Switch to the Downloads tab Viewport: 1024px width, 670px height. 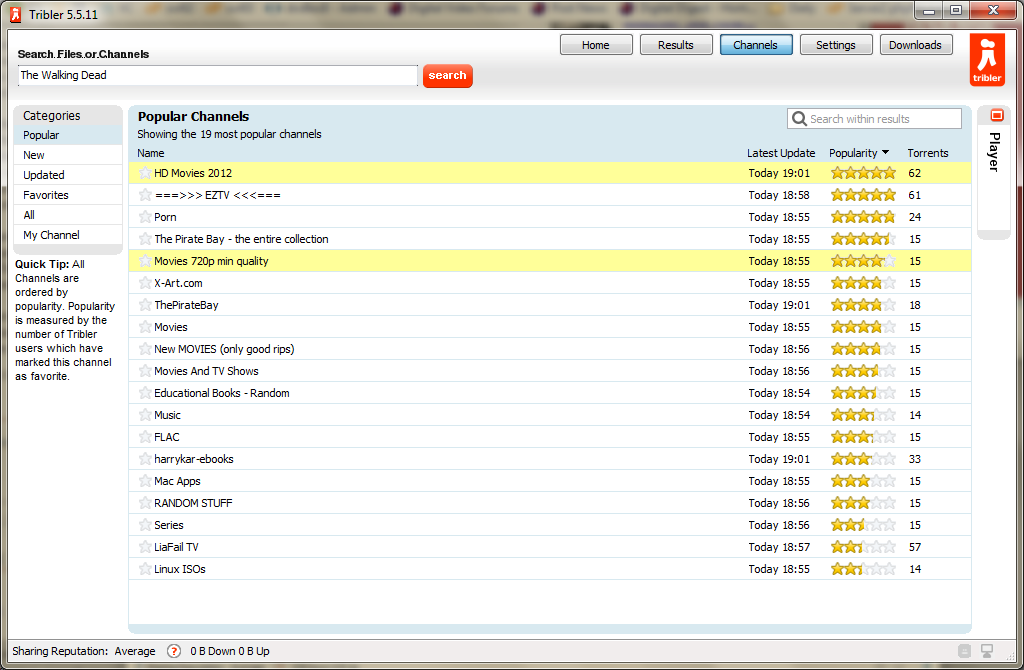coord(915,45)
